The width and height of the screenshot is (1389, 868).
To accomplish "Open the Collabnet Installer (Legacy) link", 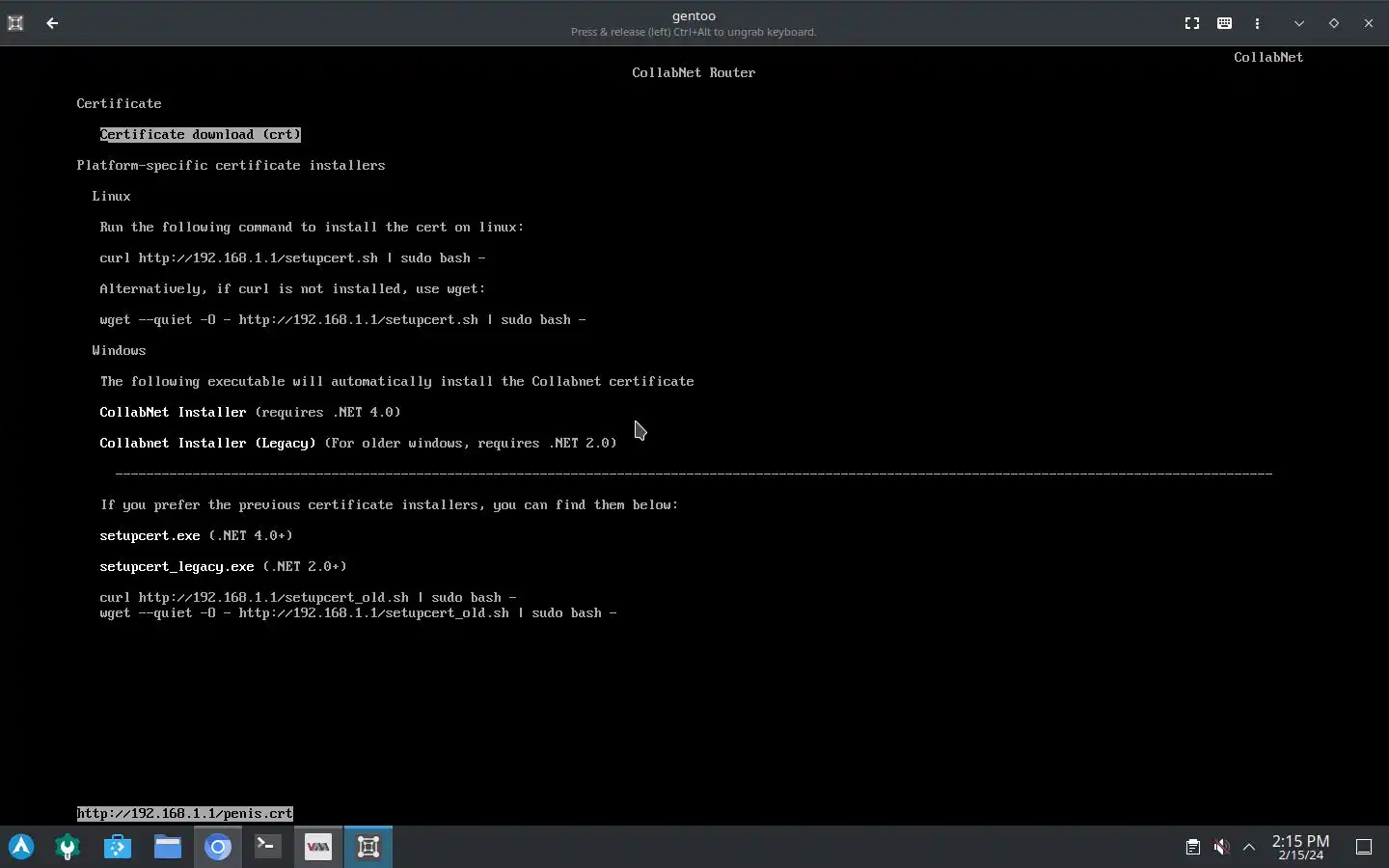I will pyautogui.click(x=207, y=443).
